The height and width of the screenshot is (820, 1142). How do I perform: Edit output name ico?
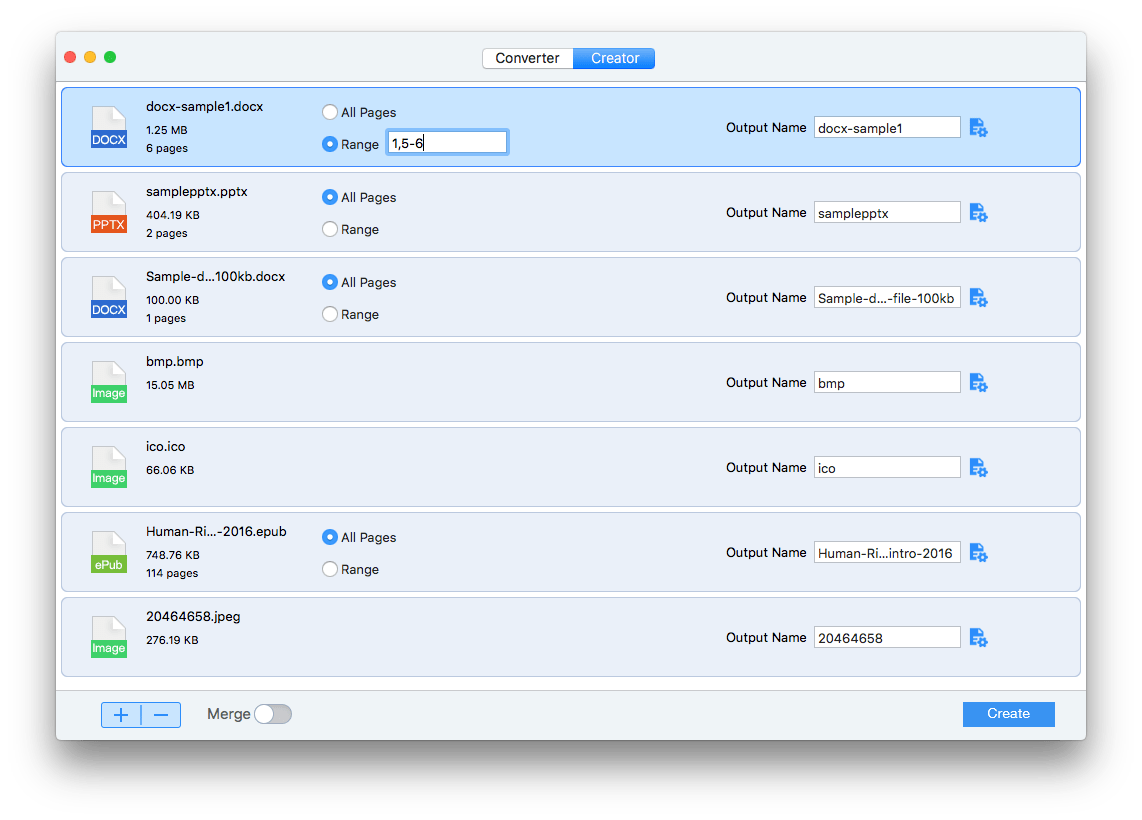pos(887,468)
